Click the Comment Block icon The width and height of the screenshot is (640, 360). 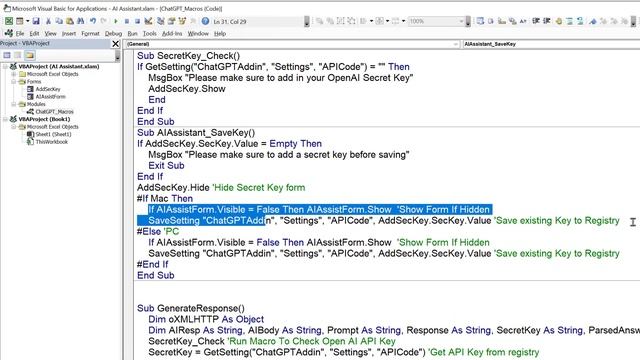click(569, 21)
